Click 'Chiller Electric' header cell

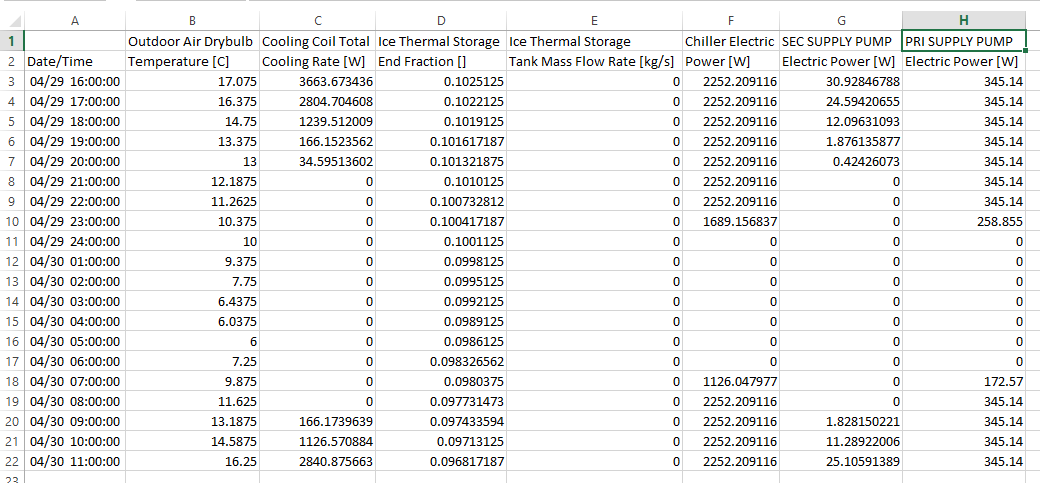click(731, 41)
